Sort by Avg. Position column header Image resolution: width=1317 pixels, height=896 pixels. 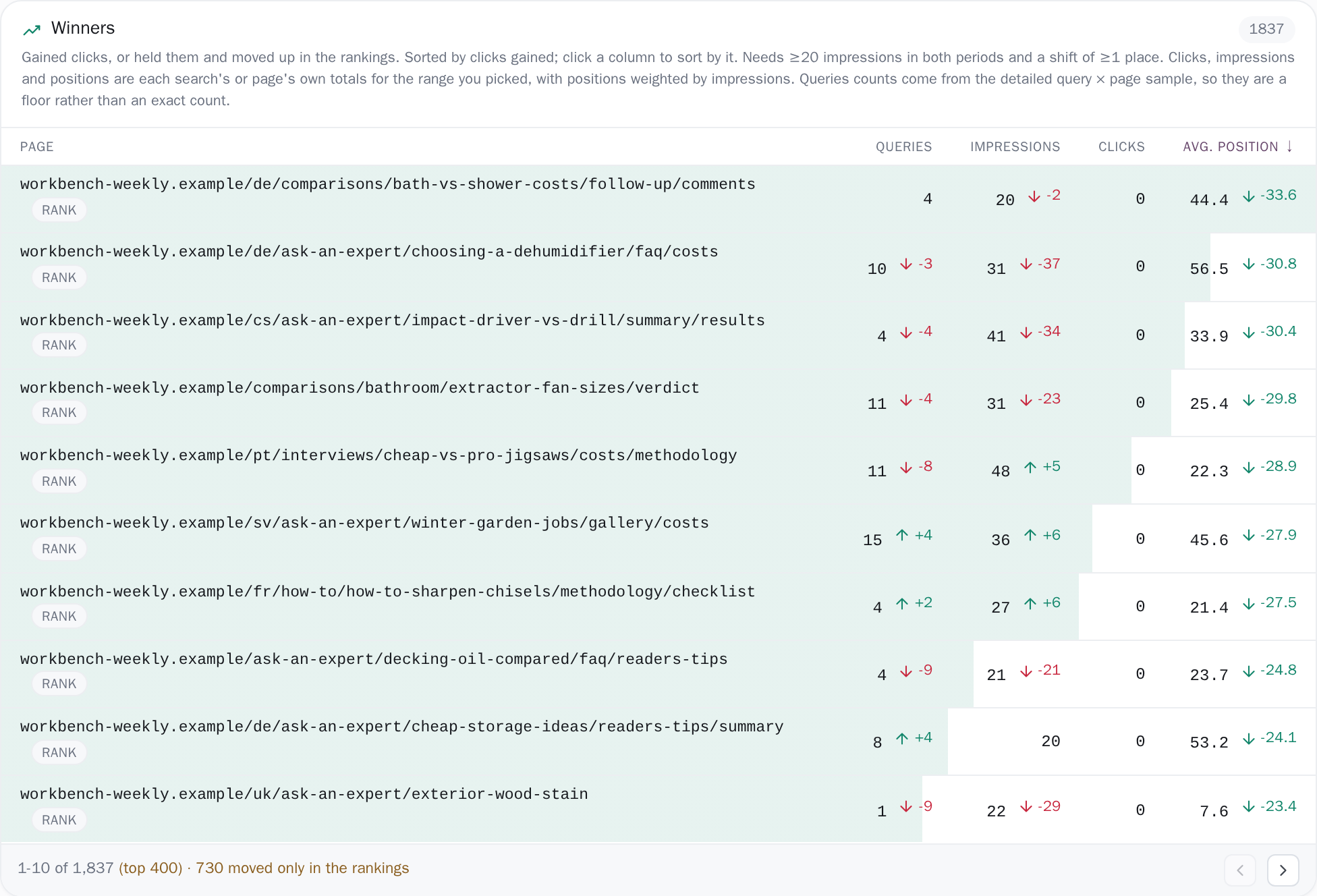click(1230, 146)
